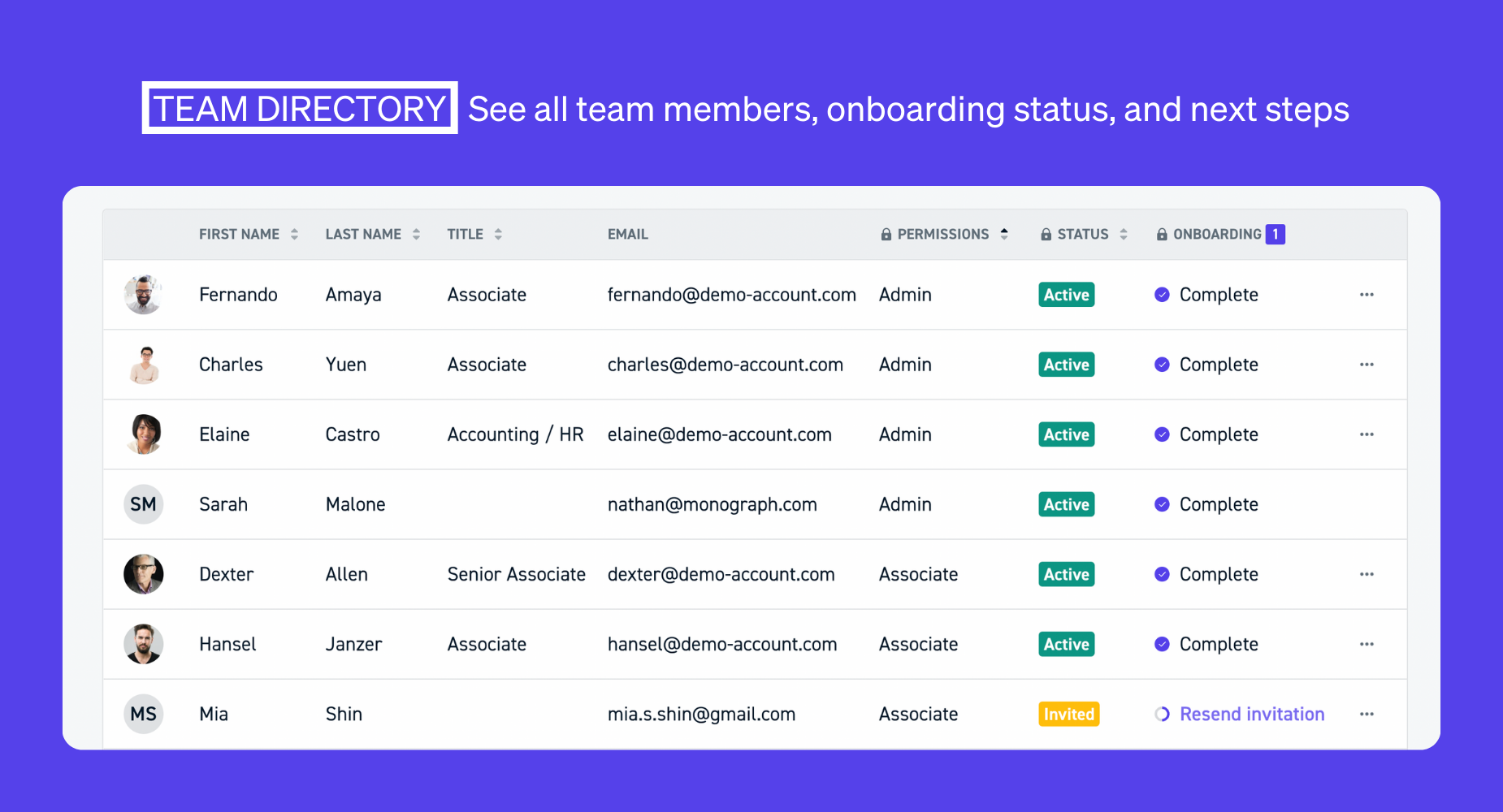Screen dimensions: 1503x812
Task: Sort the table by Last Name
Action: (x=416, y=235)
